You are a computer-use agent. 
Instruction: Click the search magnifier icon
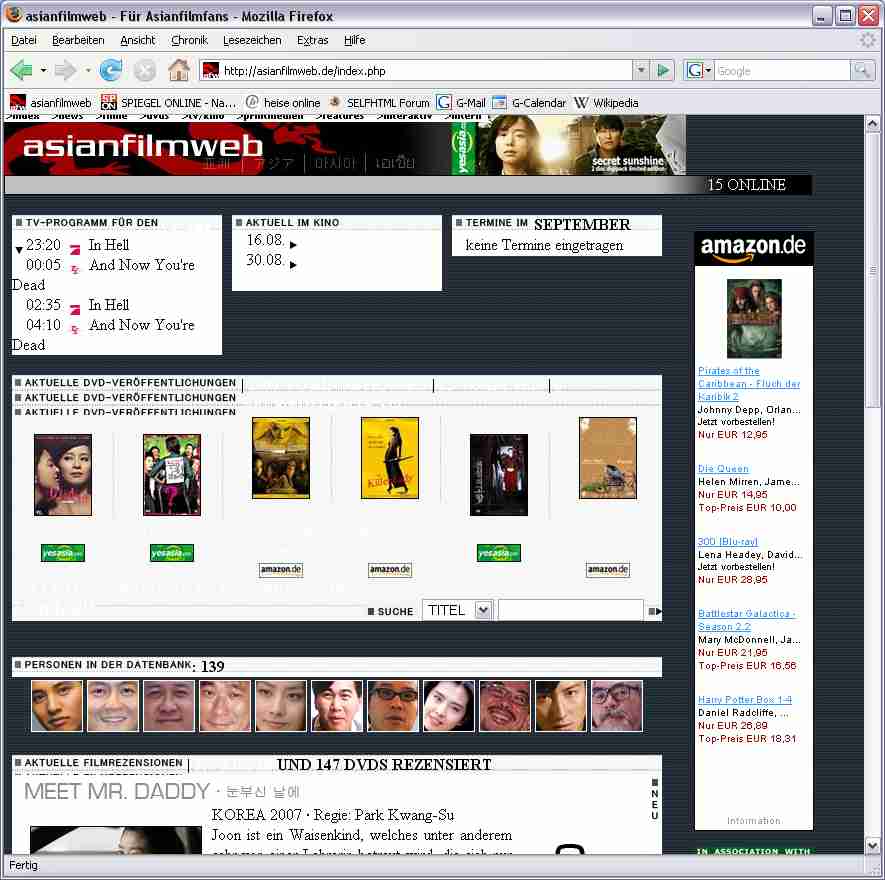(x=862, y=71)
